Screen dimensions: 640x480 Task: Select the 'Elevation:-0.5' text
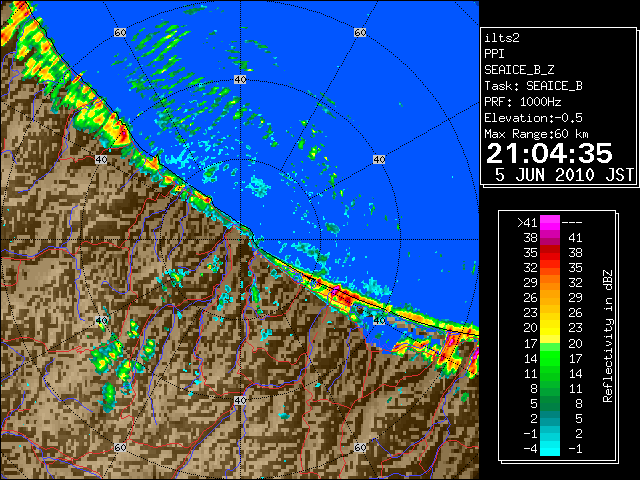(x=533, y=118)
